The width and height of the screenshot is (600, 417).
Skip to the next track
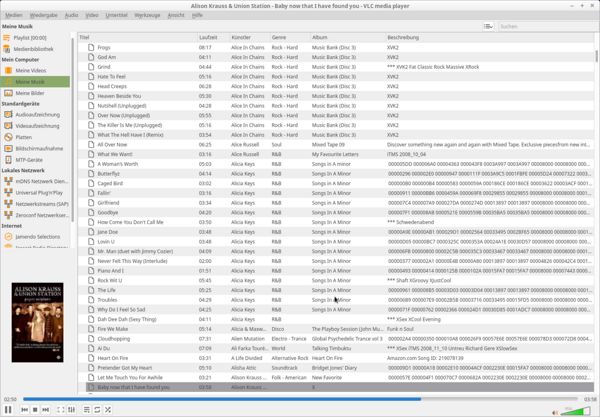46,409
